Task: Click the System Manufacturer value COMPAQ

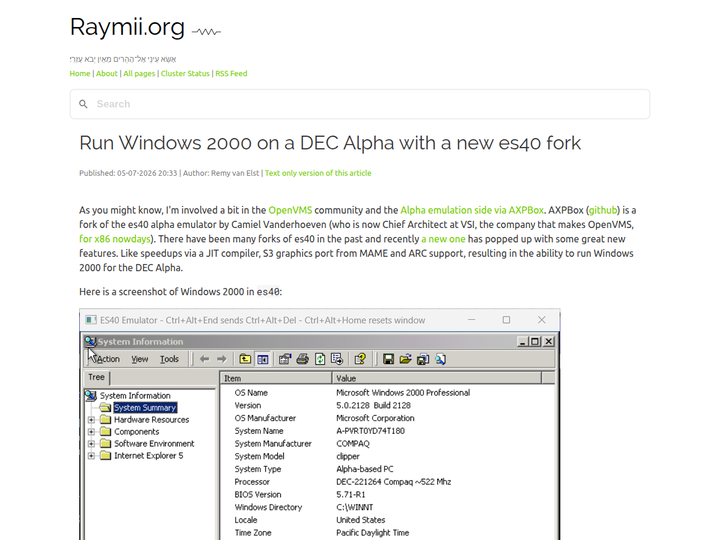Action: (353, 444)
